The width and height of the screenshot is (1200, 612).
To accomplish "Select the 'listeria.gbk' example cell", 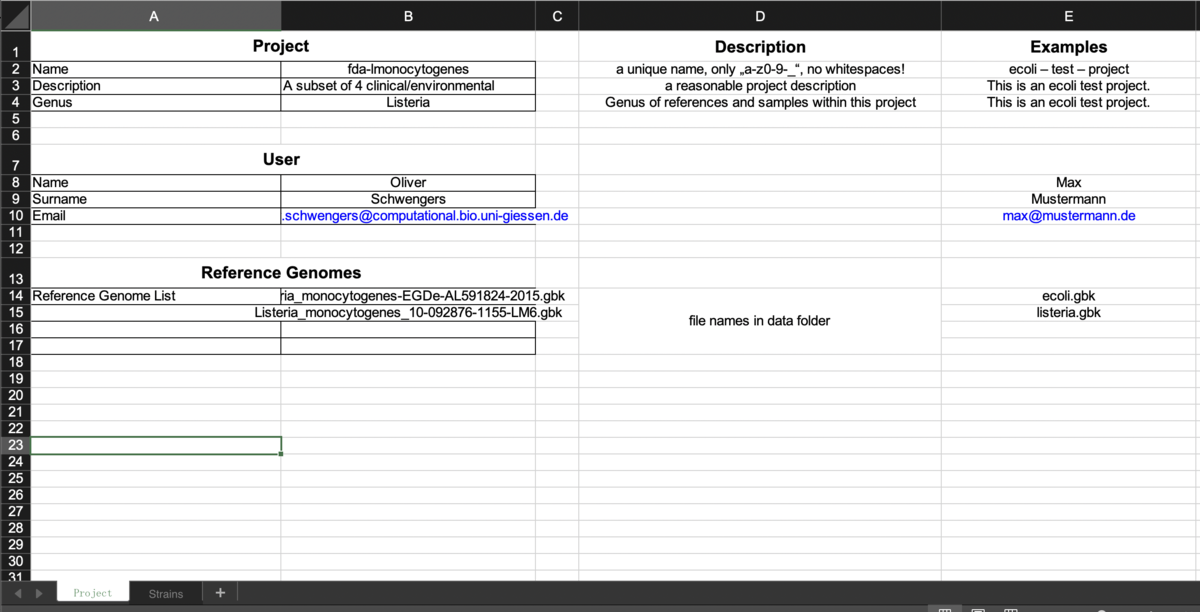I will pyautogui.click(x=1069, y=312).
